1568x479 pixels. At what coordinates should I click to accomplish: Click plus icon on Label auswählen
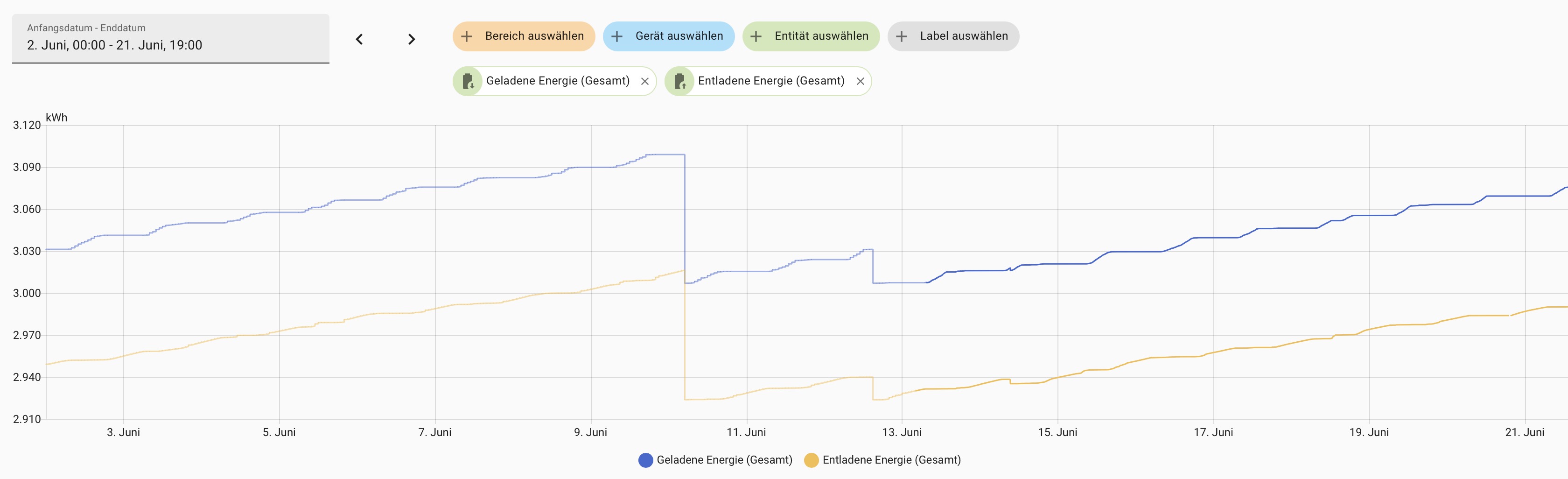902,36
